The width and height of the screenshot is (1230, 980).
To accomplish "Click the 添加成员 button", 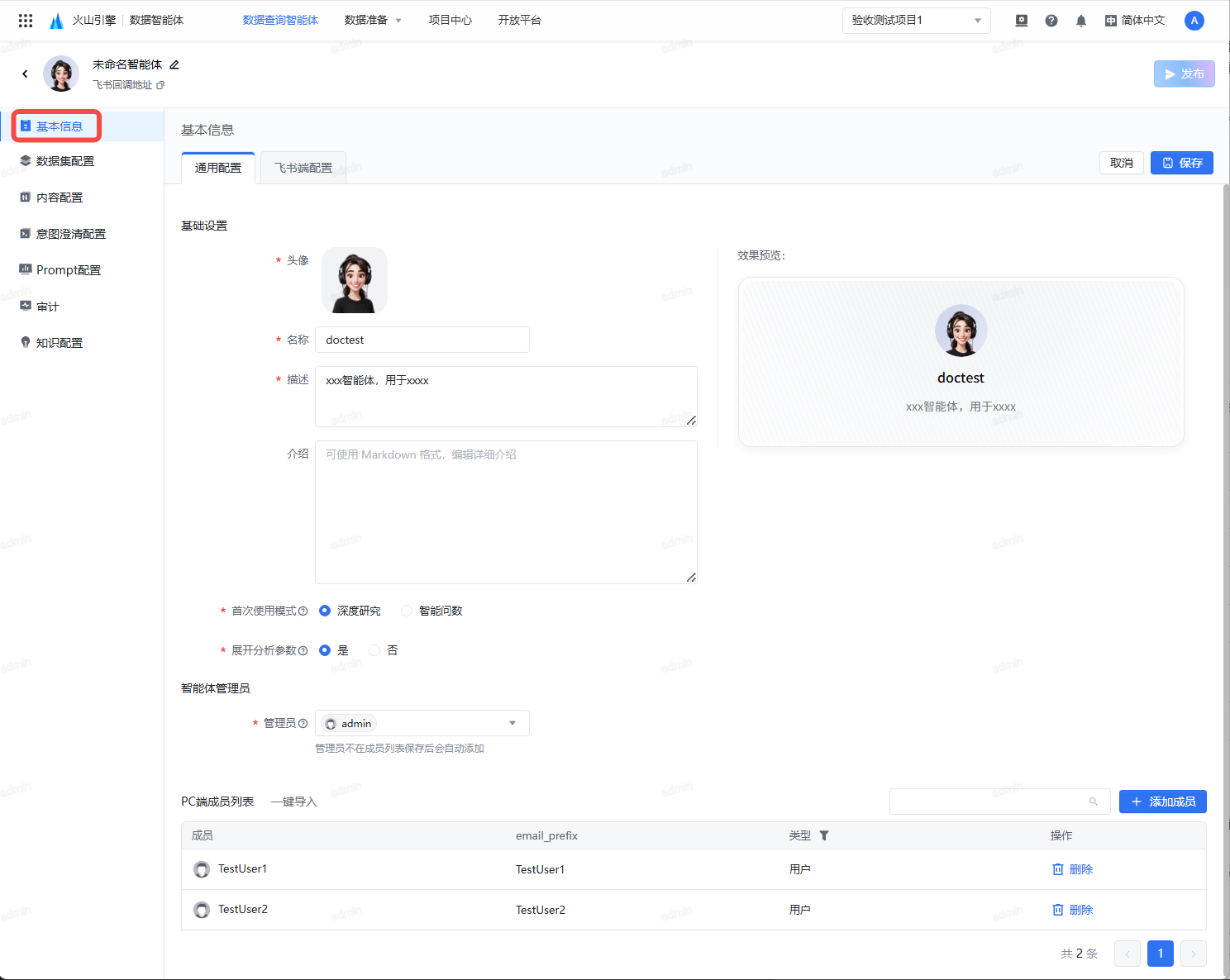I will pyautogui.click(x=1162, y=802).
